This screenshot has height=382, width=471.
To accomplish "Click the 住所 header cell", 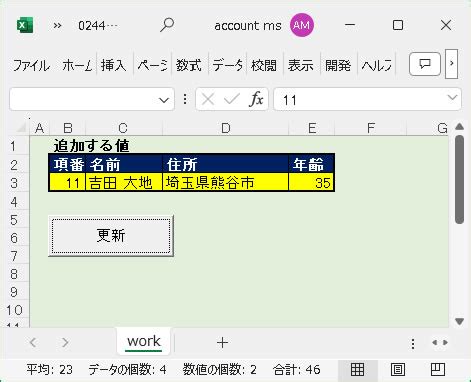I will [226, 164].
